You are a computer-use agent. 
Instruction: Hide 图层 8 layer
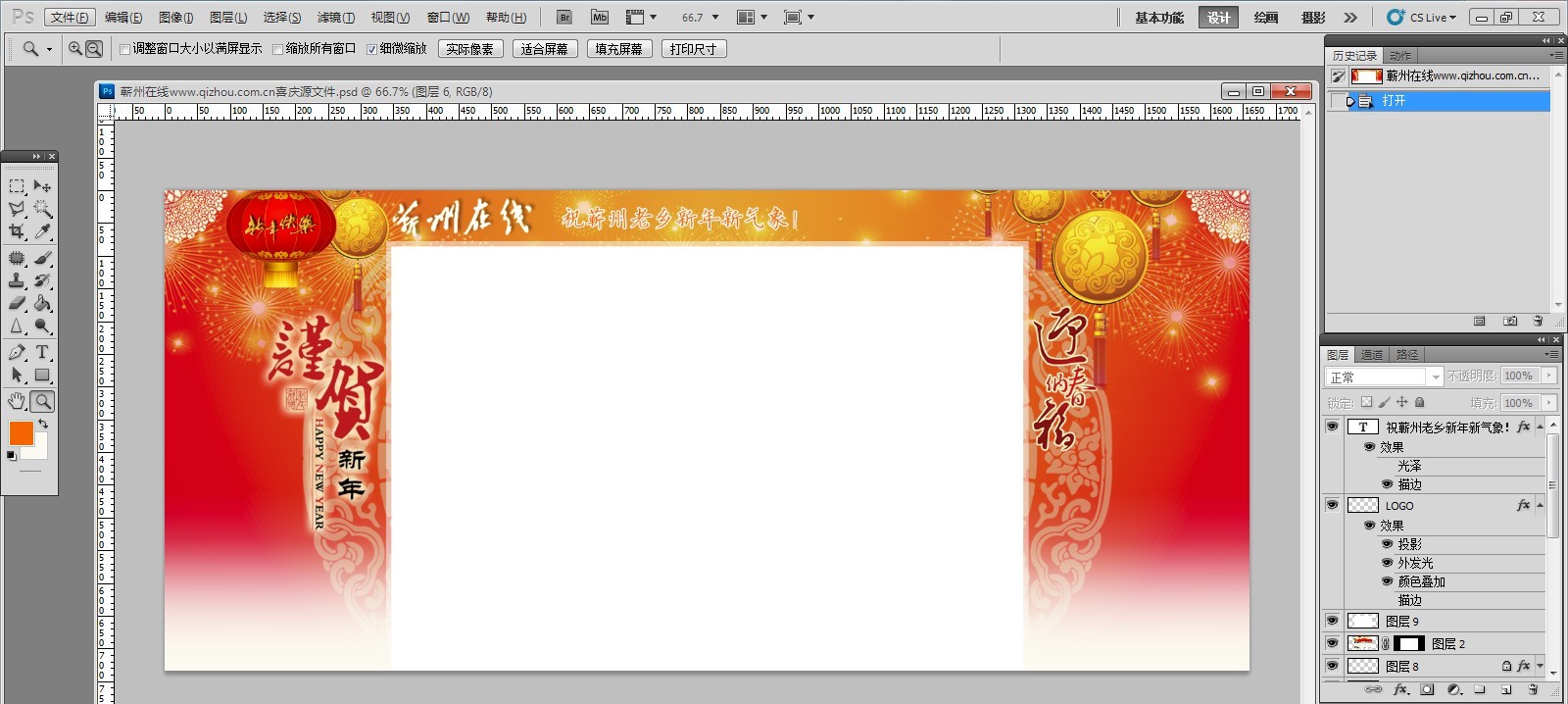pyautogui.click(x=1332, y=666)
